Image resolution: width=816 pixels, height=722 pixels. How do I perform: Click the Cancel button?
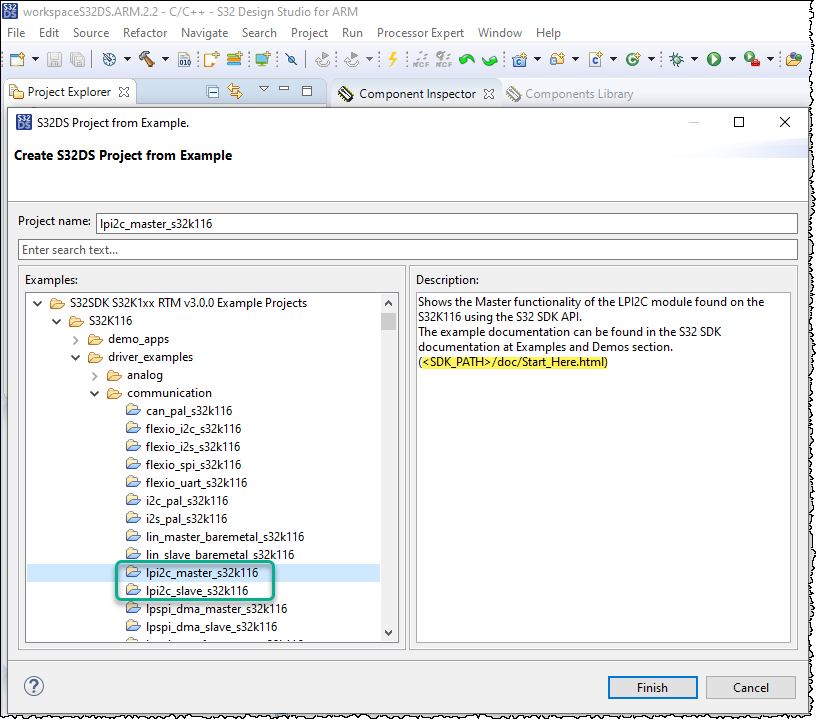pyautogui.click(x=750, y=688)
